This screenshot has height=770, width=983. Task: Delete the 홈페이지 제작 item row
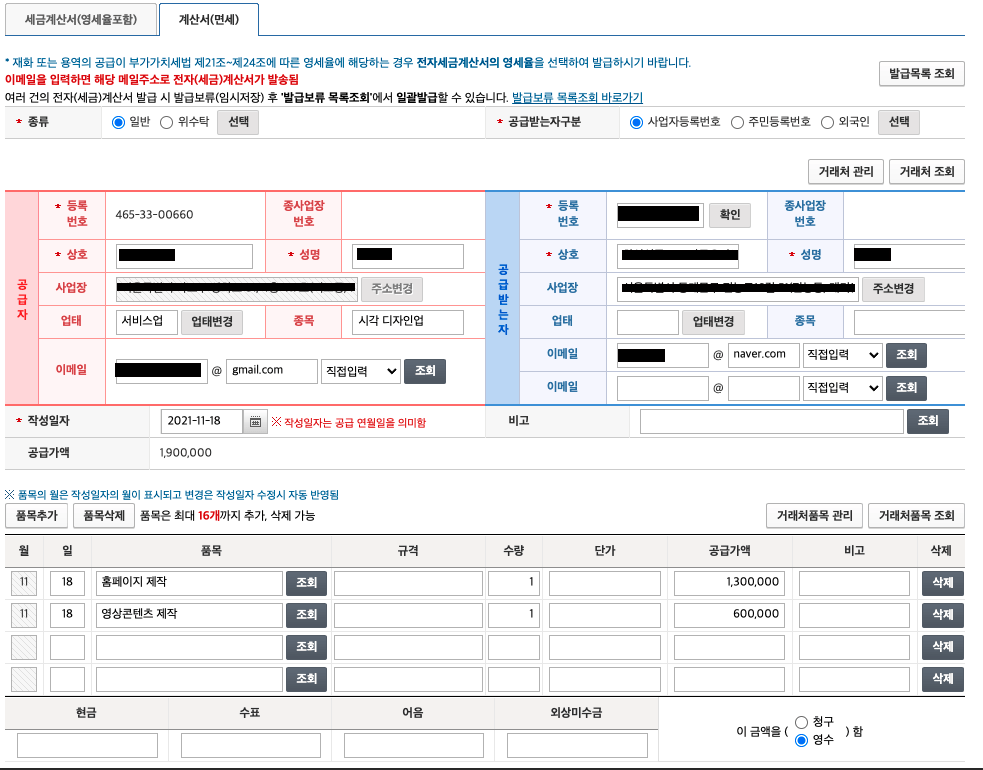pos(942,583)
